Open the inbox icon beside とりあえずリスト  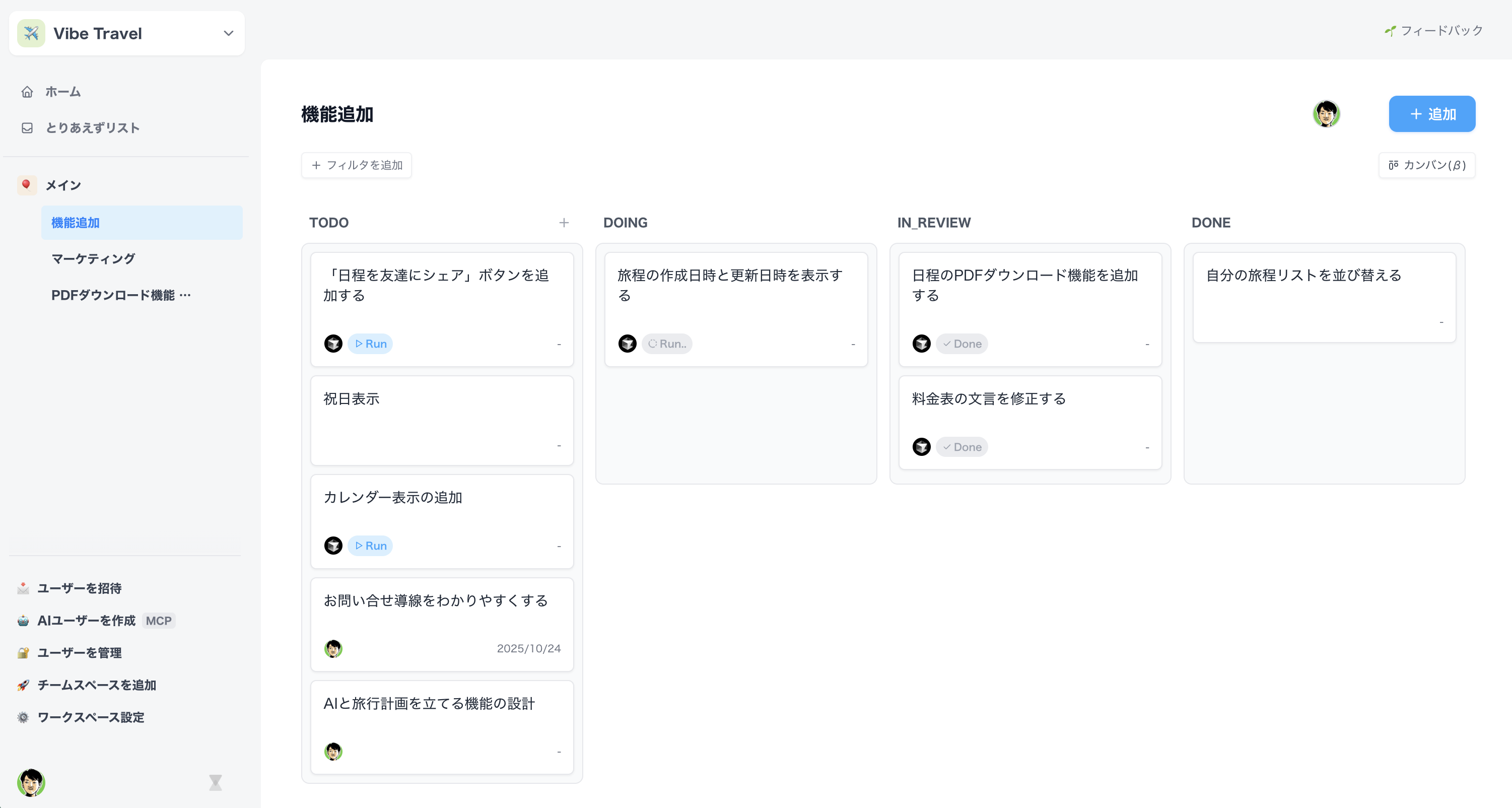(28, 127)
